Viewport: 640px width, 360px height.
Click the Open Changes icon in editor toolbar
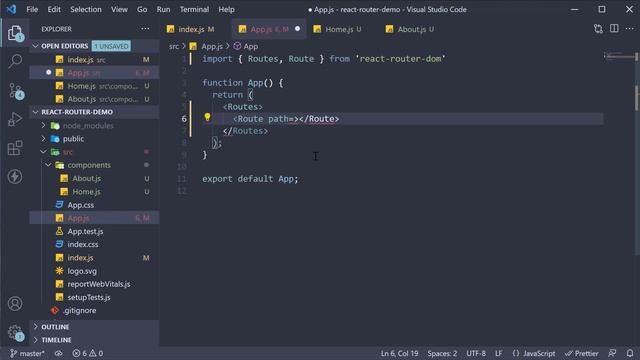598,29
